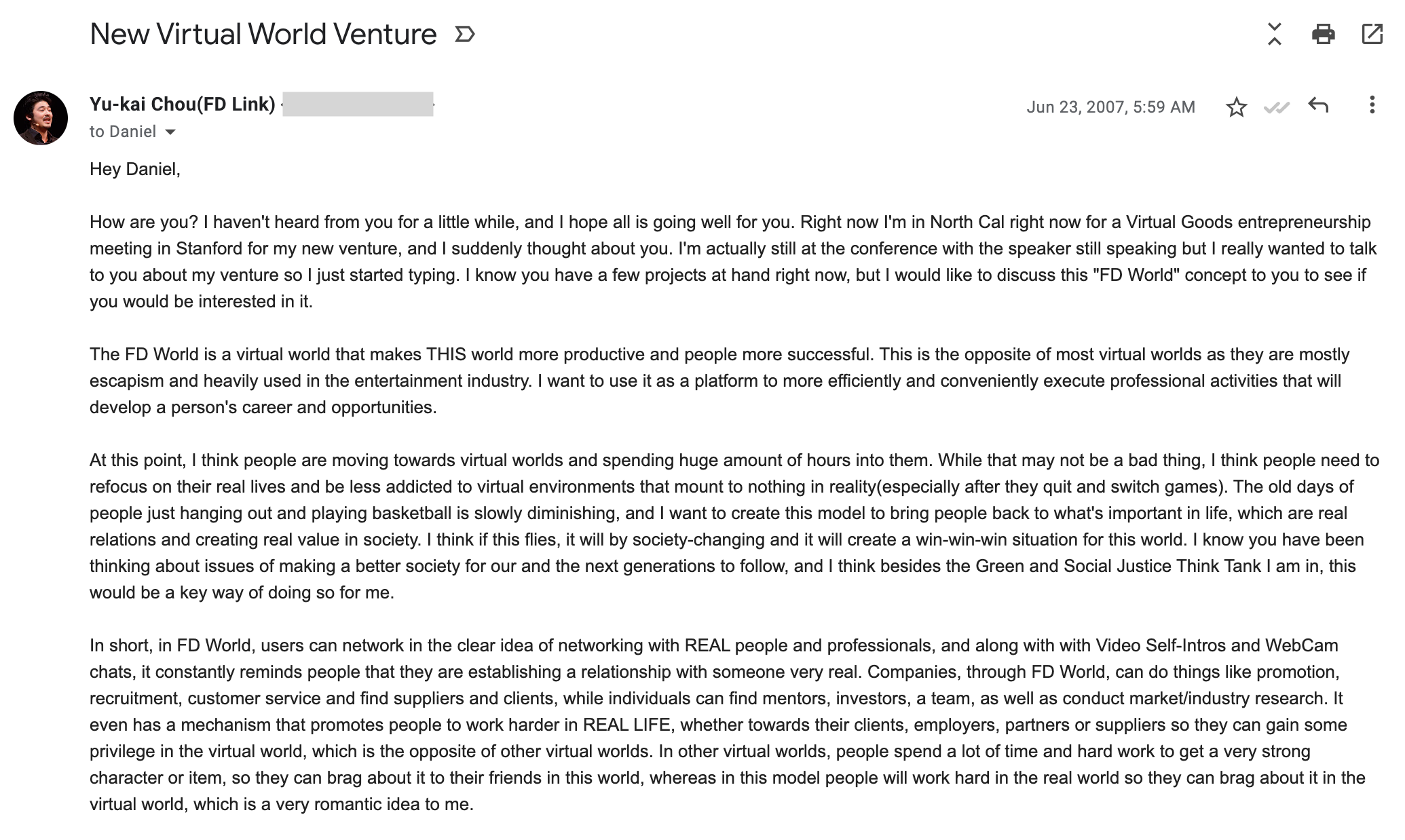Open the email in a new window

1372,34
